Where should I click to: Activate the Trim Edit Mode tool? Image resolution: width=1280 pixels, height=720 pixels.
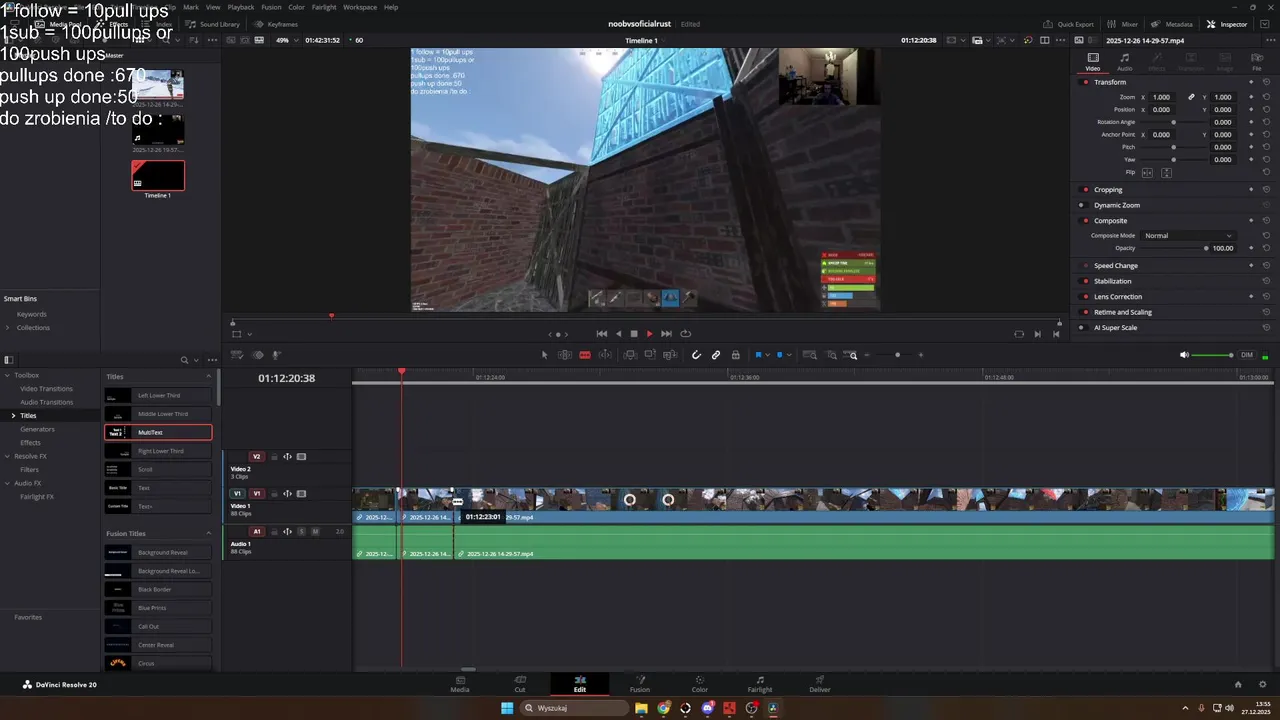click(x=565, y=355)
